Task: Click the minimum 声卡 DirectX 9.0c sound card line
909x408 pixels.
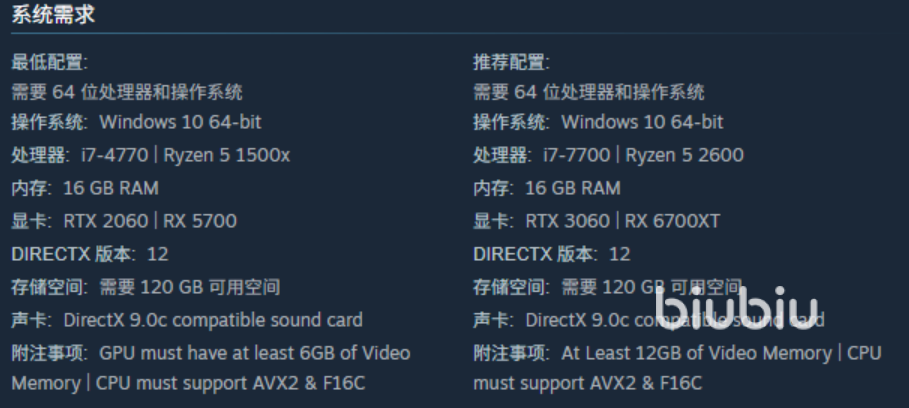Action: pos(187,320)
